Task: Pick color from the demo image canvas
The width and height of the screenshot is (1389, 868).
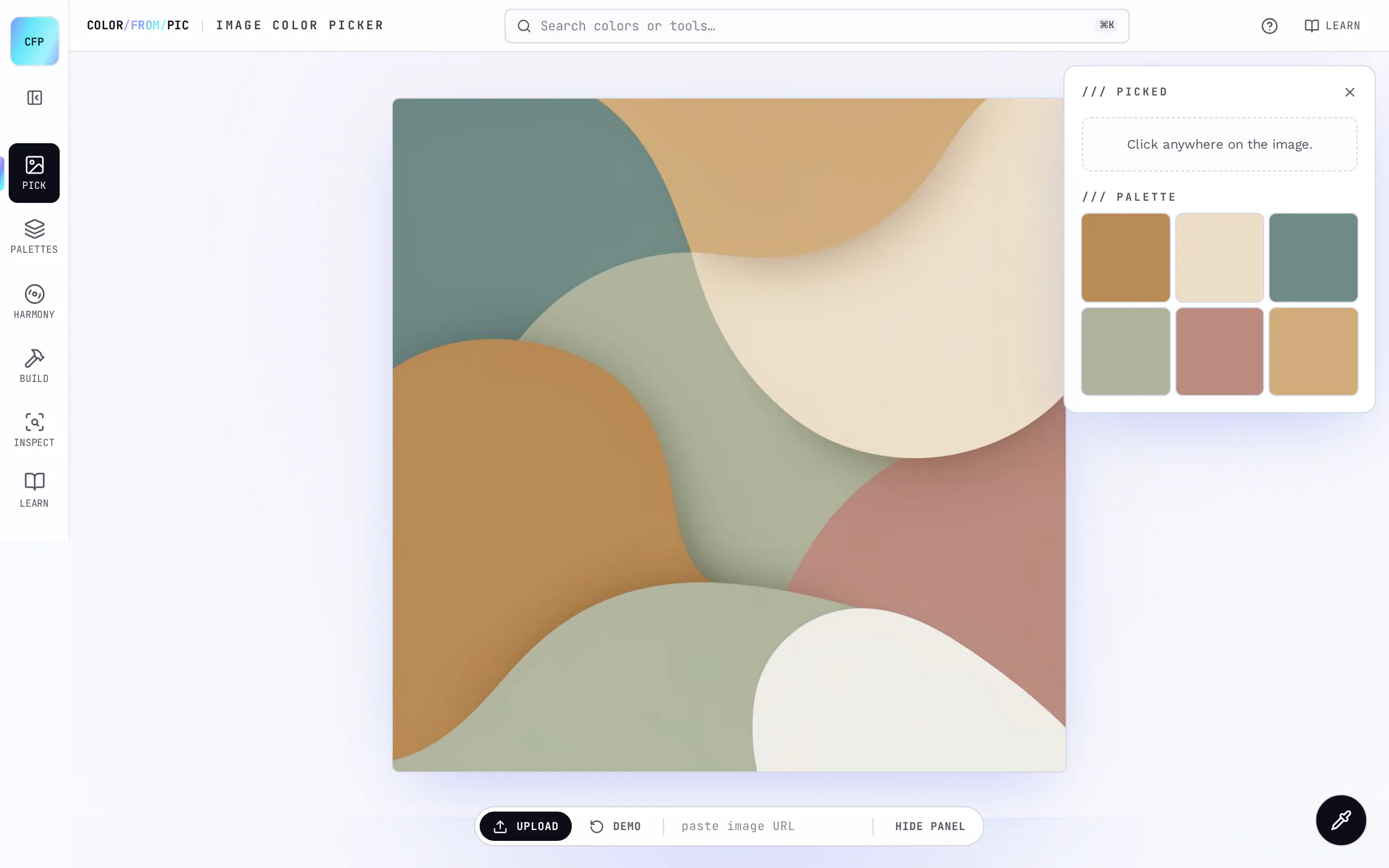Action: [729, 435]
